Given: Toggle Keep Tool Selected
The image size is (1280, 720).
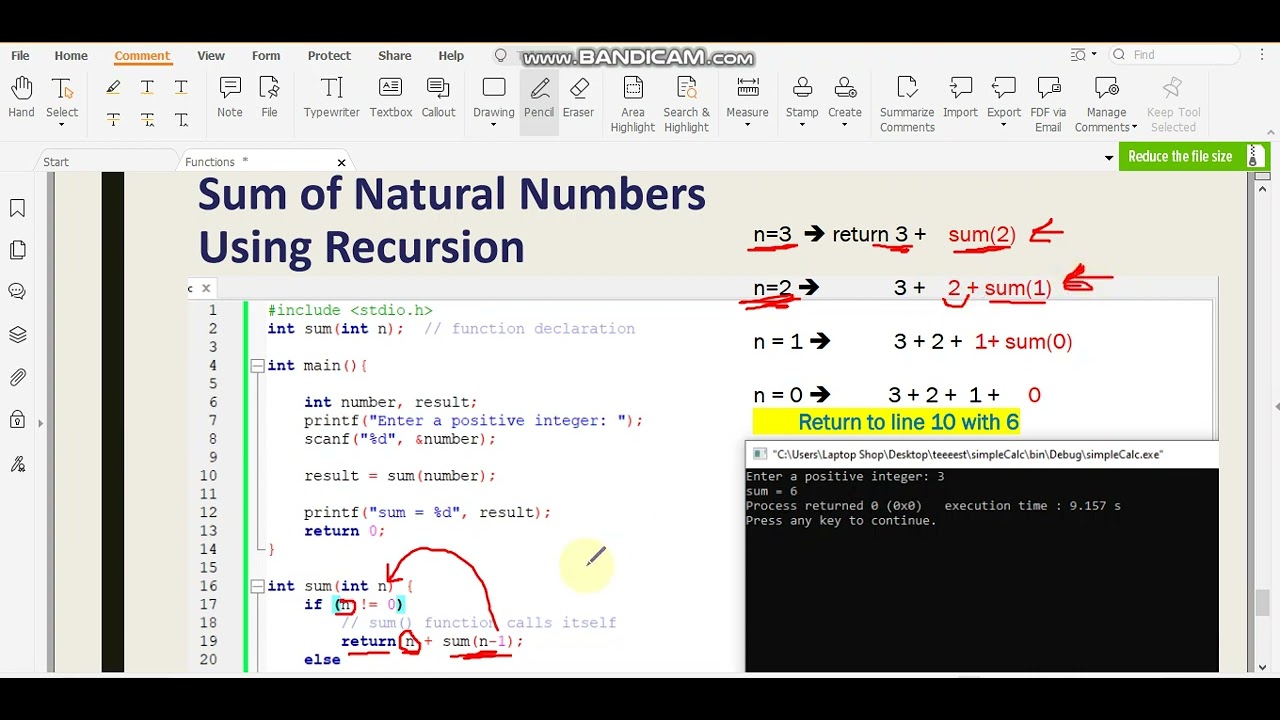Looking at the screenshot, I should pyautogui.click(x=1173, y=105).
